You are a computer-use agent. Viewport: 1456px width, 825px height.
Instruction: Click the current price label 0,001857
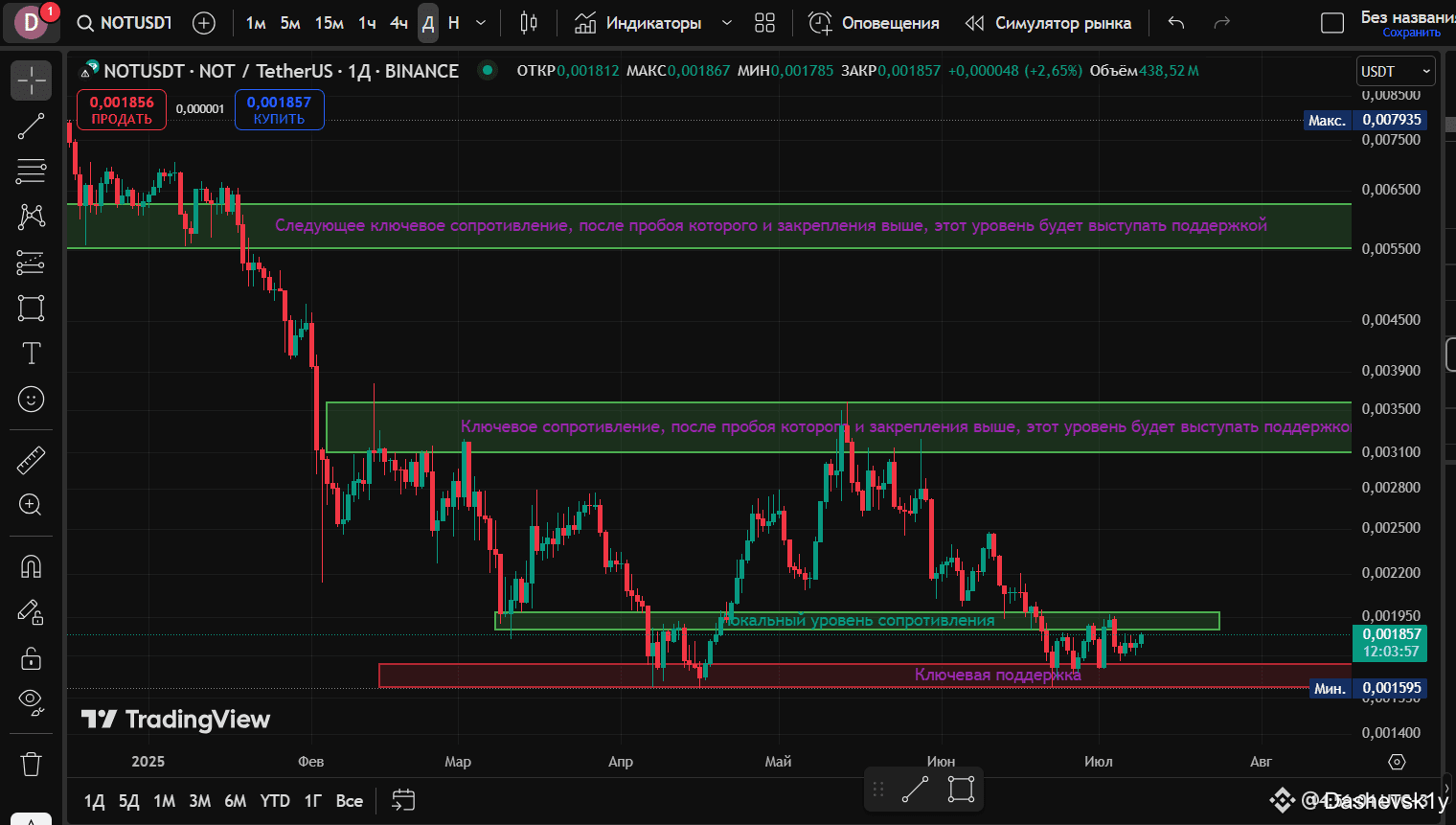point(1391,642)
